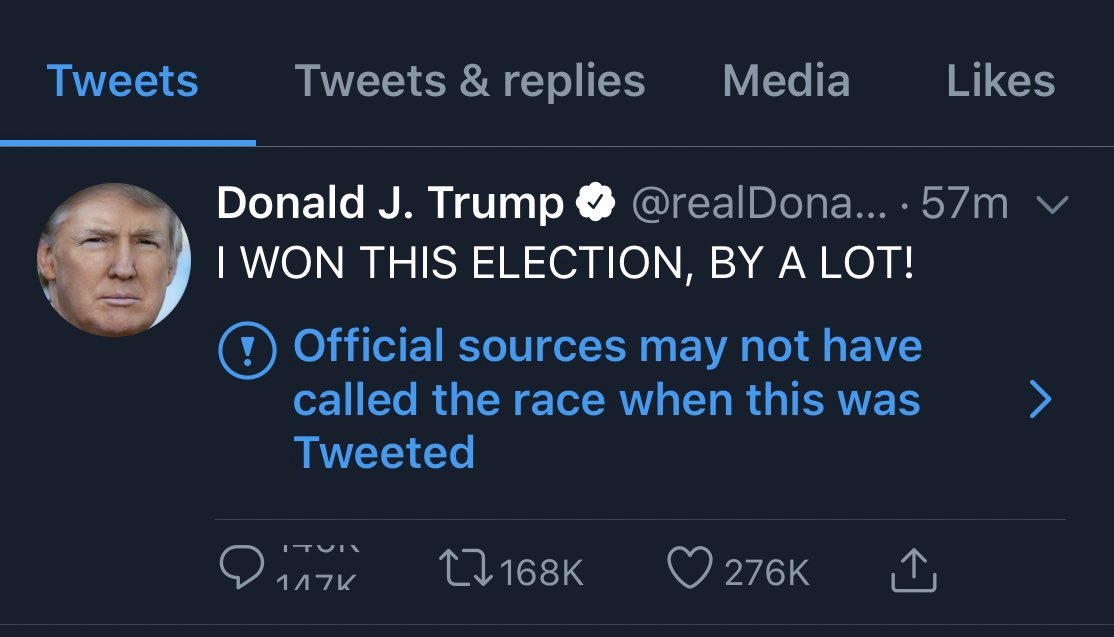The width and height of the screenshot is (1114, 637).
Task: Click the 57m timestamp
Action: coord(964,204)
